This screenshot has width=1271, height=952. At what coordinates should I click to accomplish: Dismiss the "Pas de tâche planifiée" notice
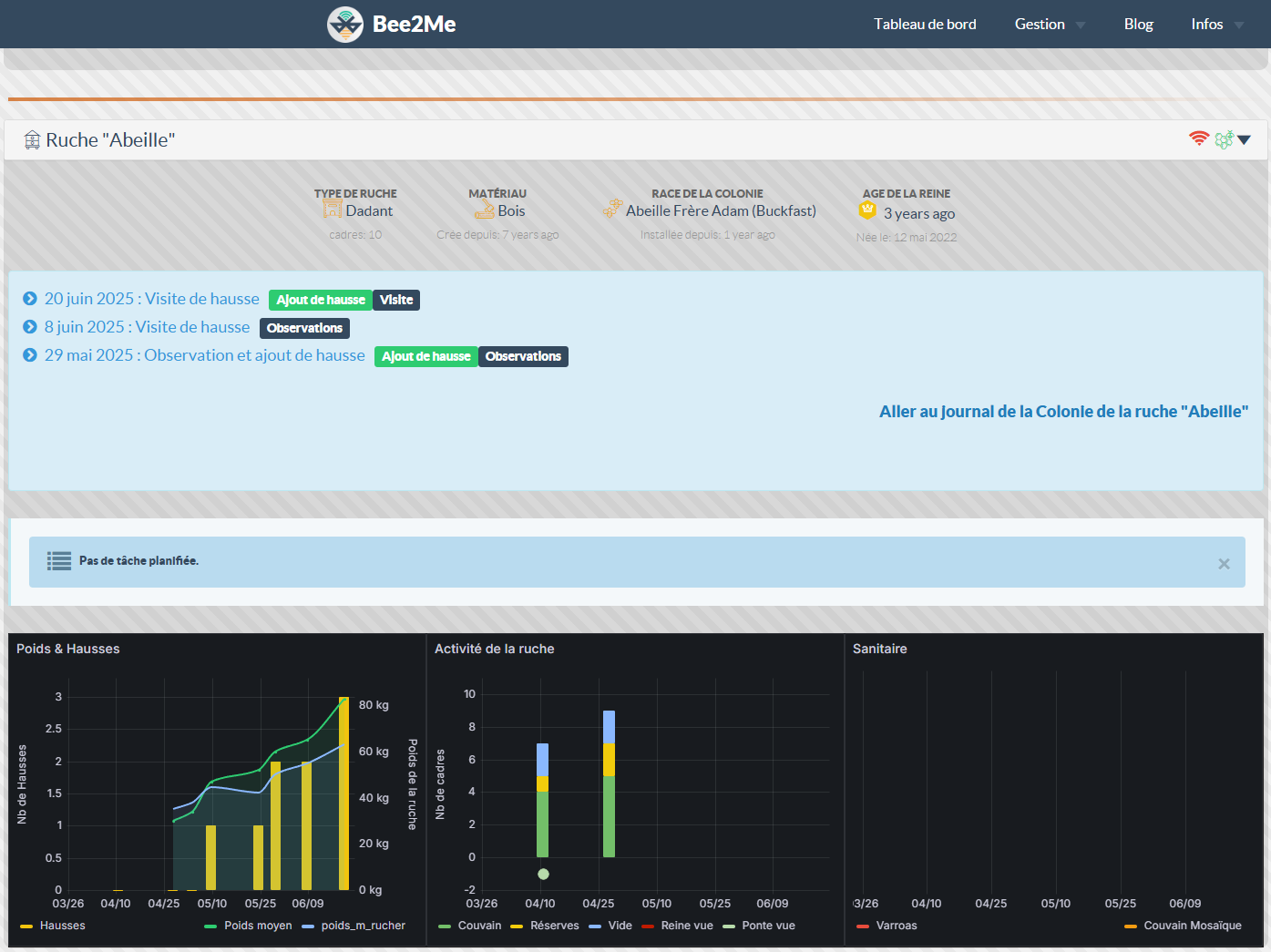point(1224,564)
